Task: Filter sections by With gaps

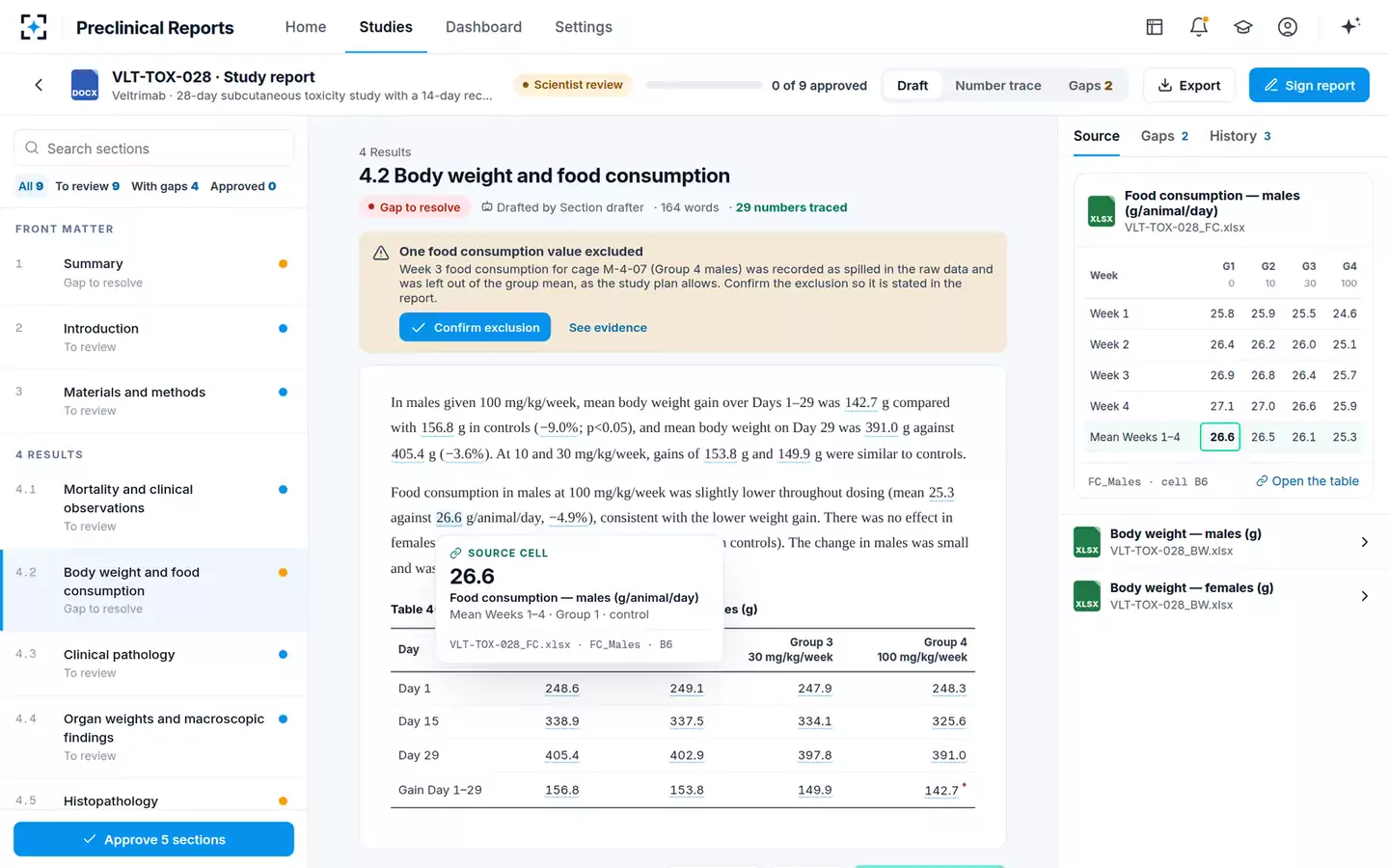Action: [x=165, y=186]
